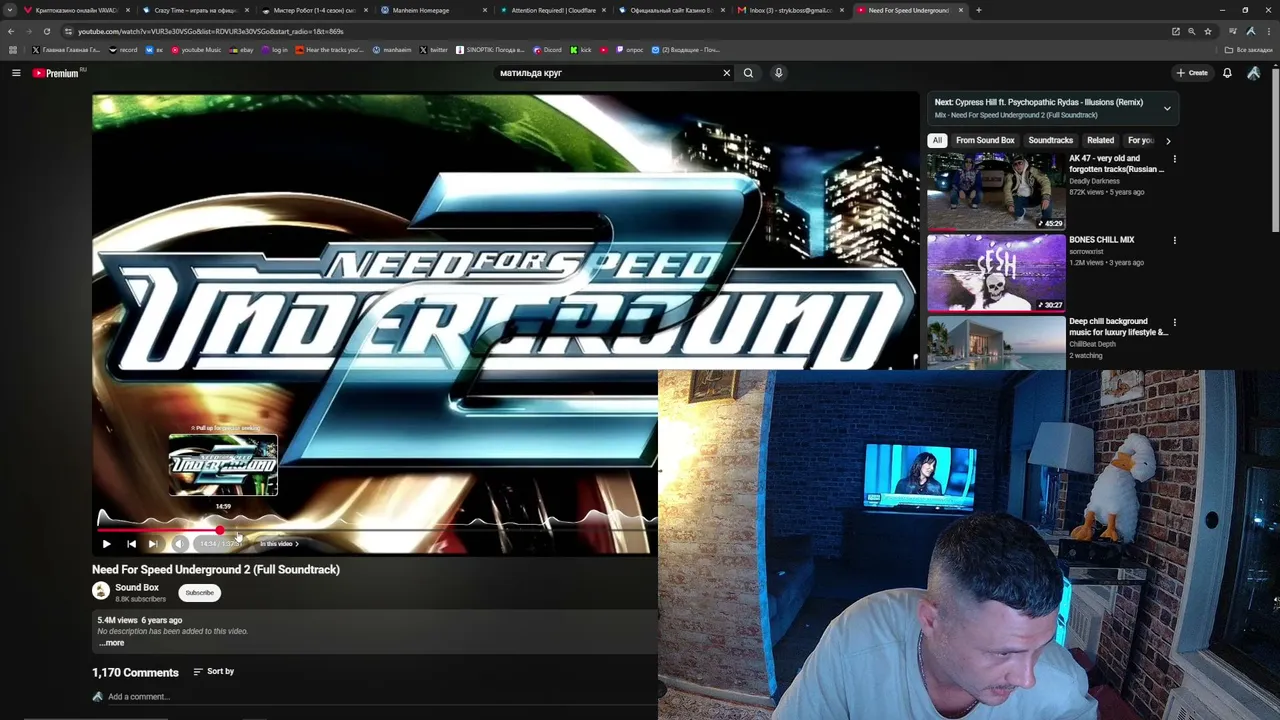Open more actions for Deep chill video

[x=1174, y=322]
